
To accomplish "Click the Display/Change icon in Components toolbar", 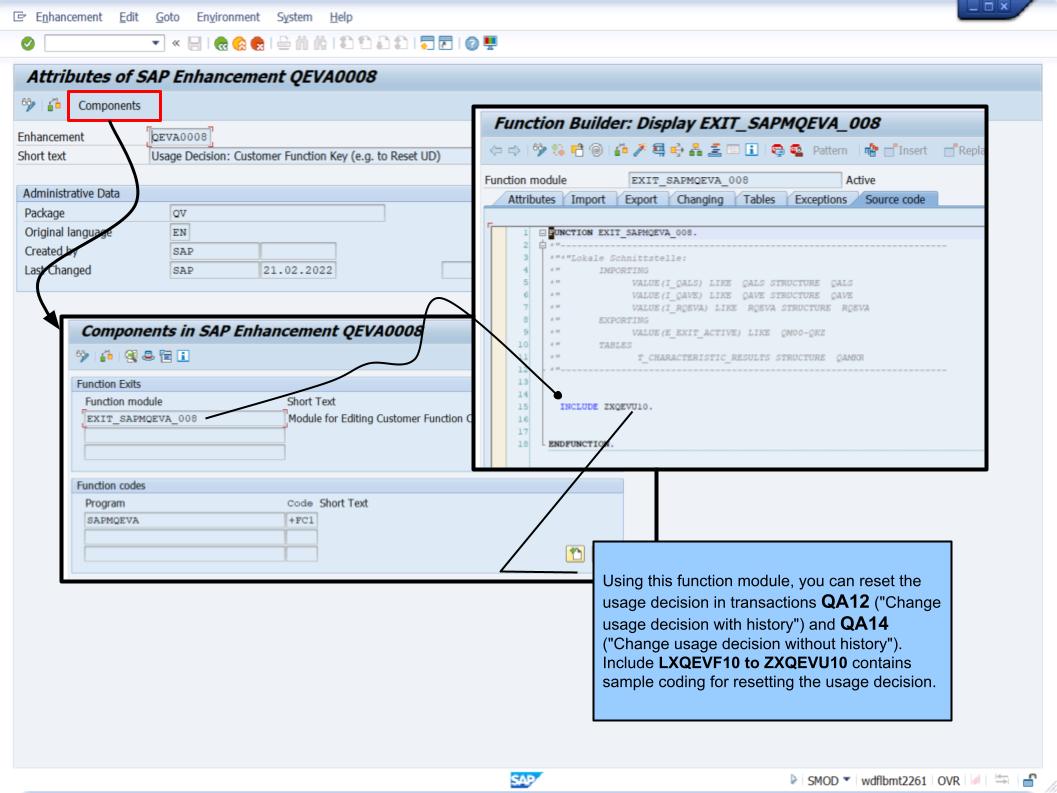I will (x=83, y=356).
